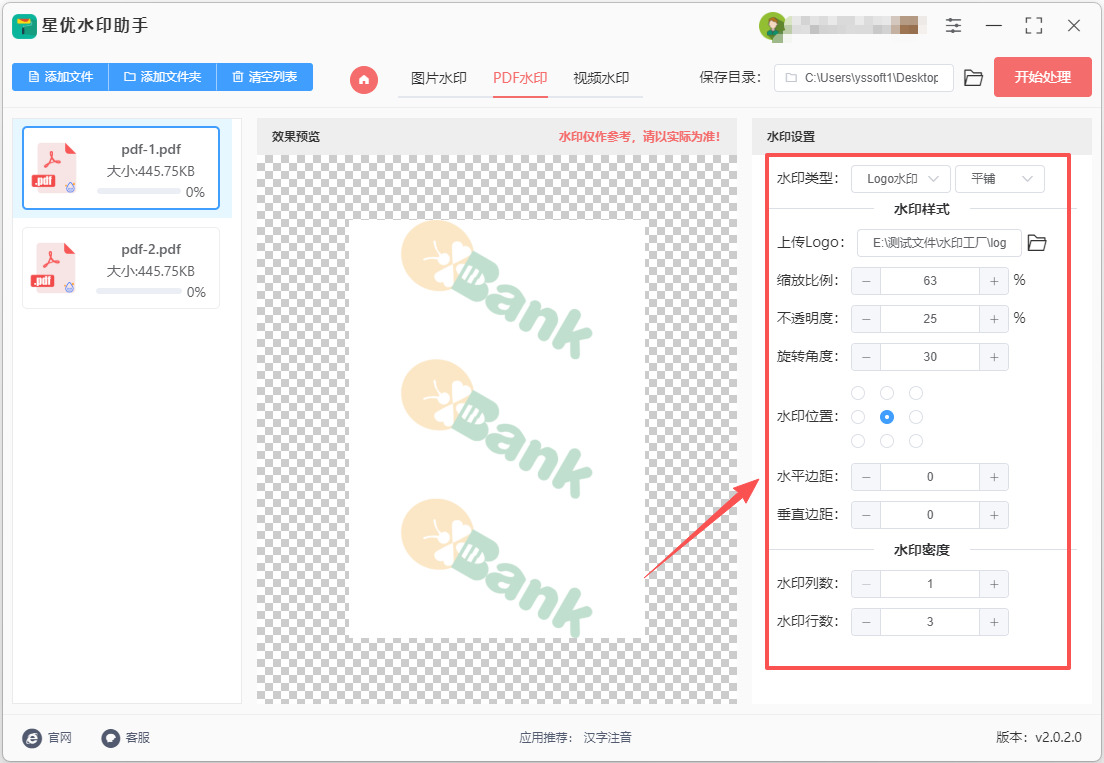Viewport: 1104px width, 763px height.
Task: Switch to PDF水印 tab
Action: pos(520,78)
